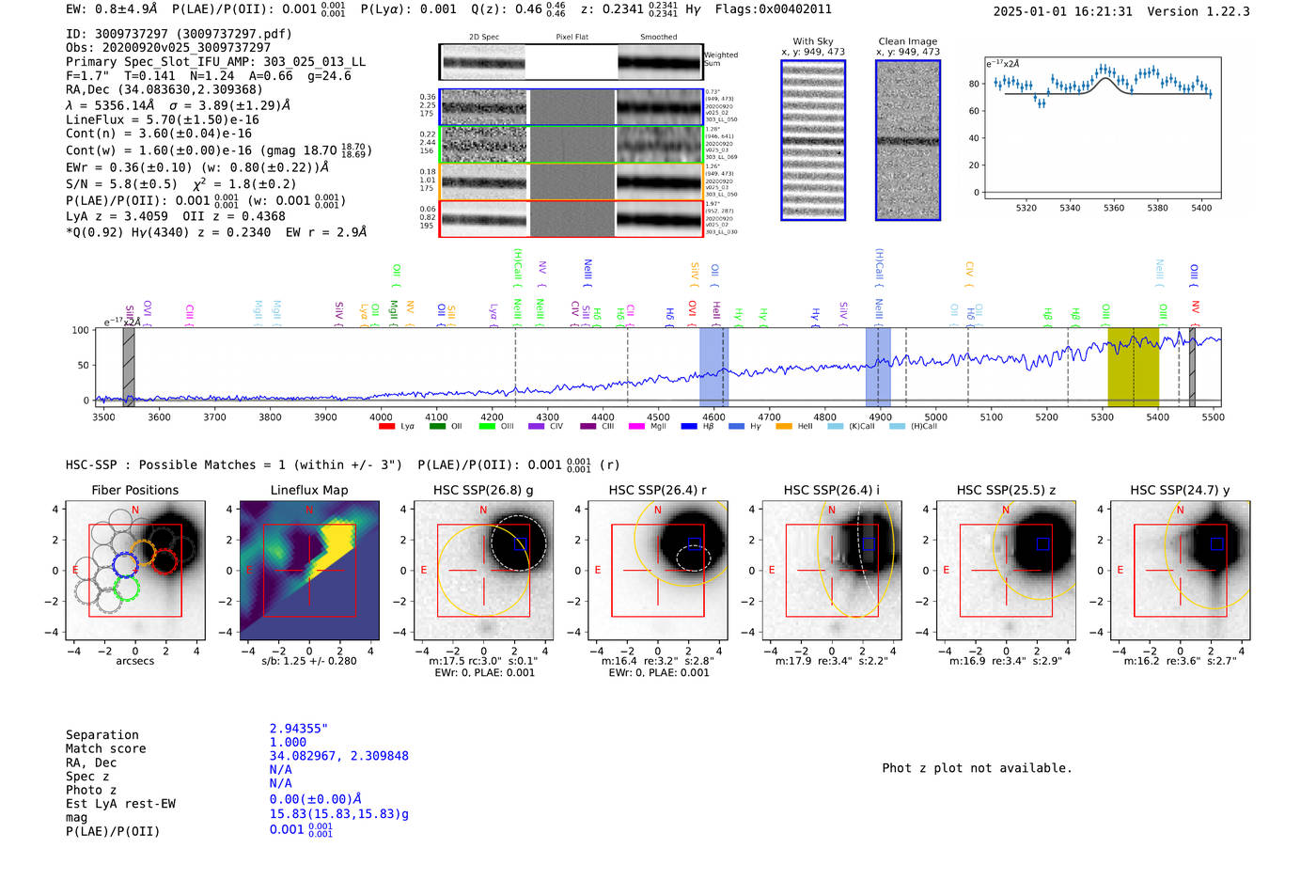Image resolution: width=1316 pixels, height=896 pixels.
Task: Select the orange-bordered 2D spectrum fiber row
Action: tap(572, 181)
